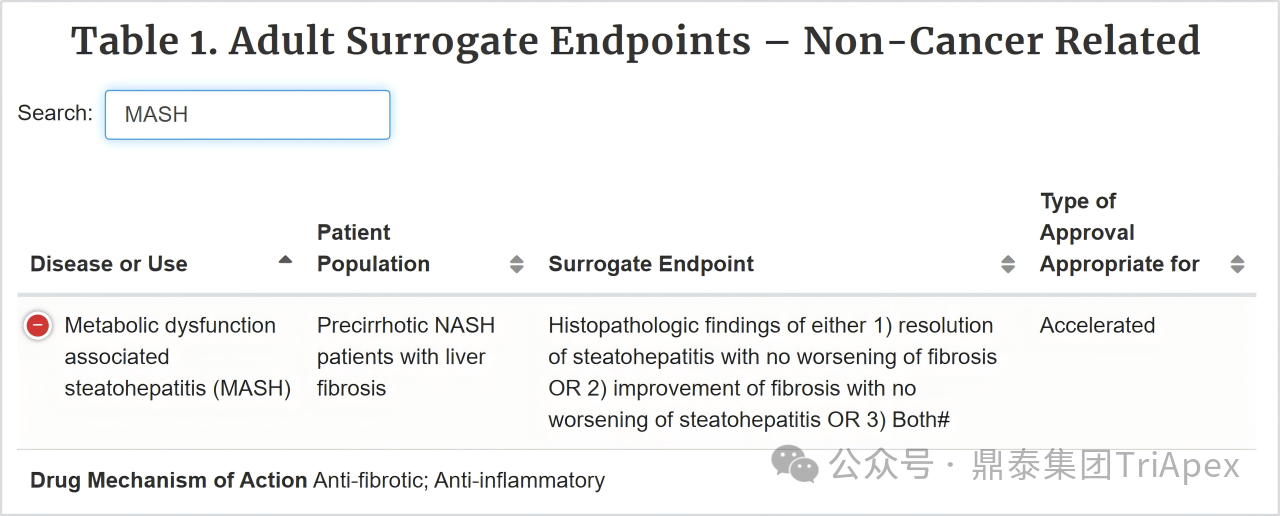Click sort arrows icon beside Patient Population

(517, 264)
